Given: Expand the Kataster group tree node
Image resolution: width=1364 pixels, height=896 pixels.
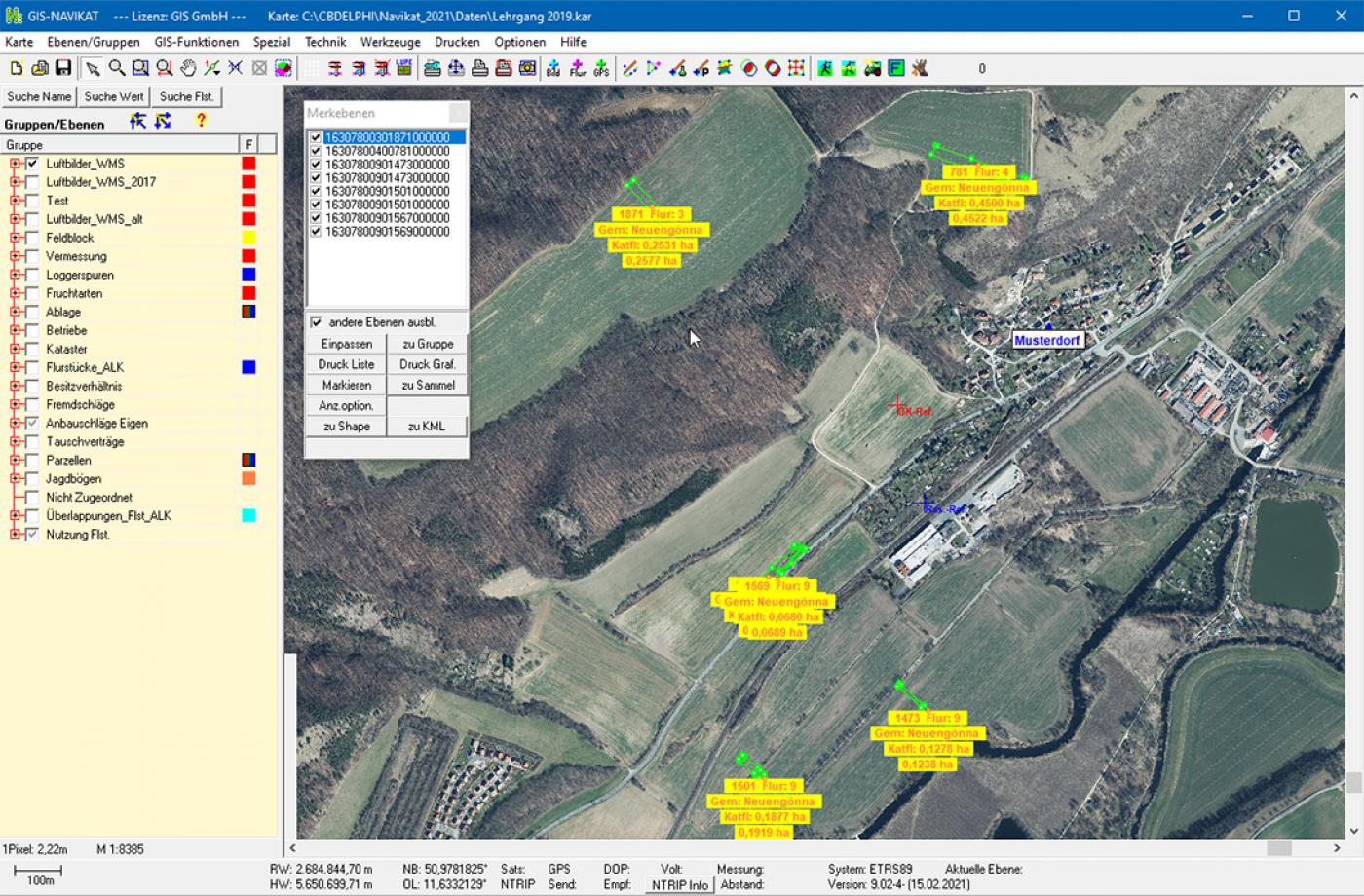Looking at the screenshot, I should (16, 349).
